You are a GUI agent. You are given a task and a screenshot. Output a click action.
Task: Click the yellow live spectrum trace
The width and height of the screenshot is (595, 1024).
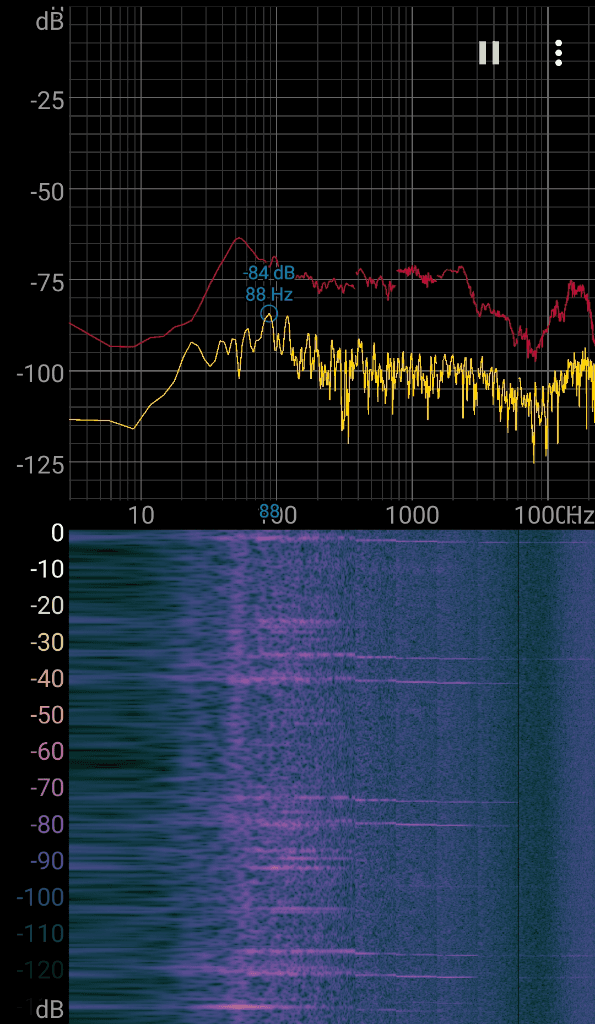392,372
